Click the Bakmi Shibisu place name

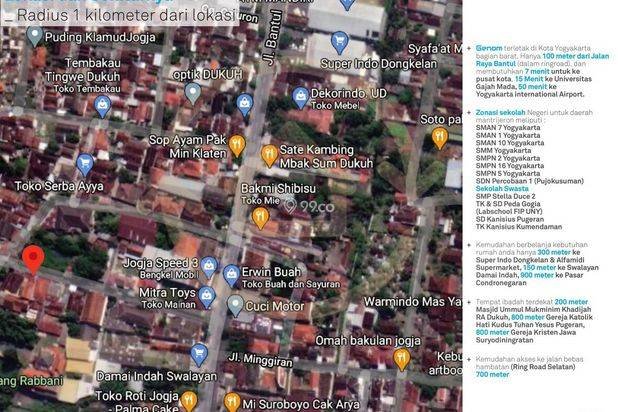(279, 188)
